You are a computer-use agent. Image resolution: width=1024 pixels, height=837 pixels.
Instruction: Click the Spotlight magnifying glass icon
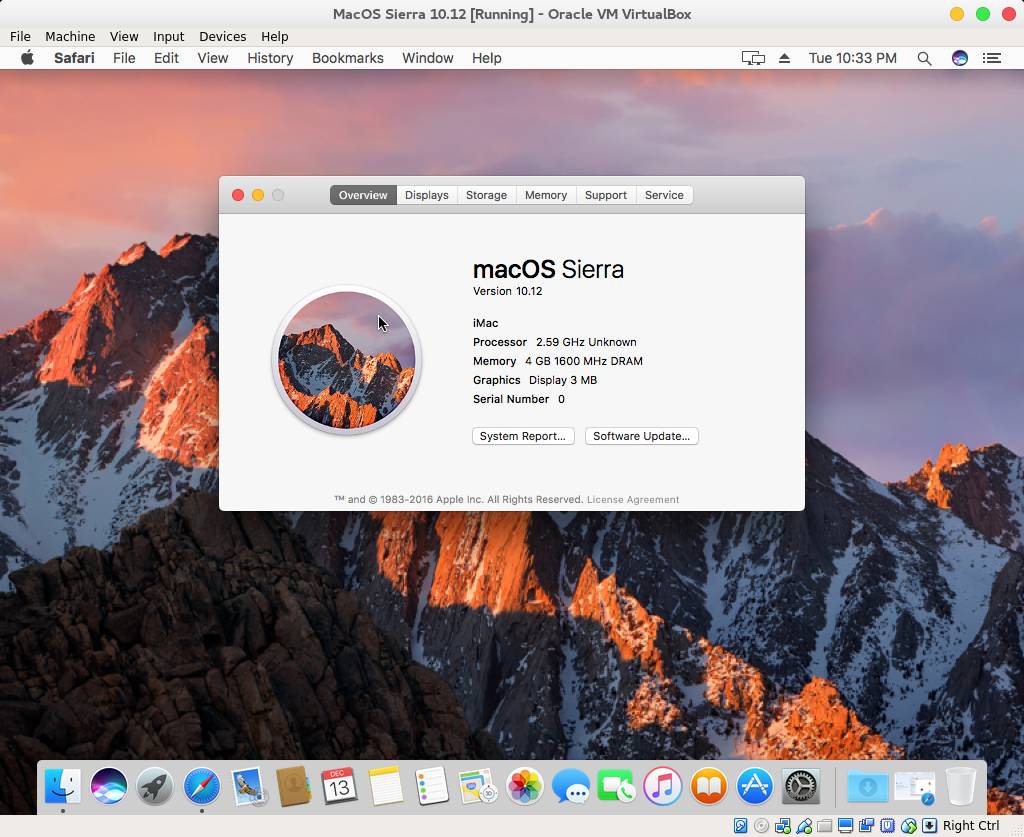[x=924, y=58]
